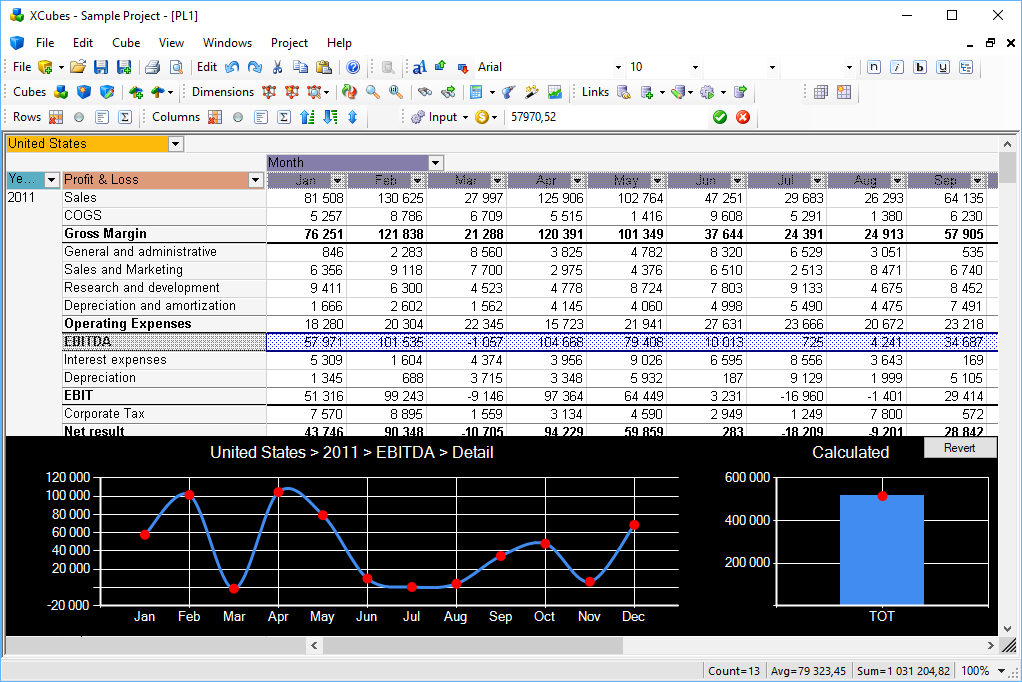Click the Help question mark icon
Screen dimensions: 1022x682
[353, 67]
